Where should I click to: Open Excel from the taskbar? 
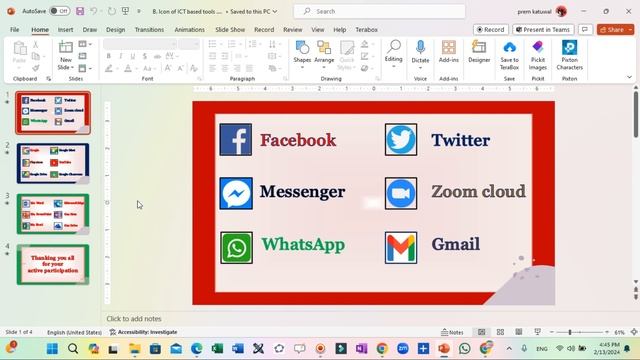coord(217,349)
